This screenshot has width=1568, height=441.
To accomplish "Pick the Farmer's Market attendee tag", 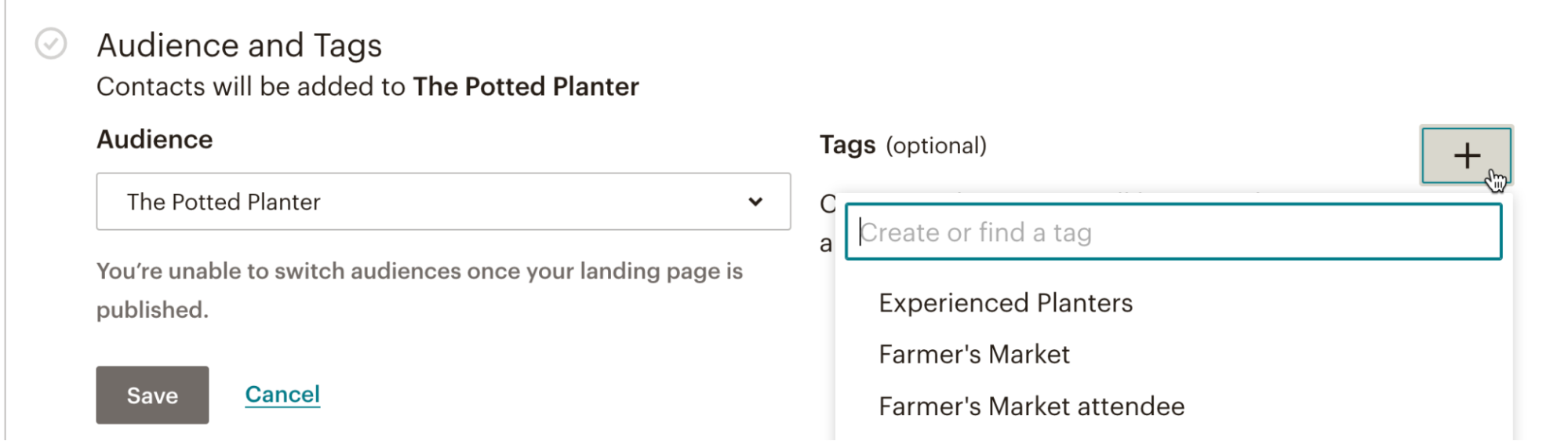I will pyautogui.click(x=1031, y=406).
